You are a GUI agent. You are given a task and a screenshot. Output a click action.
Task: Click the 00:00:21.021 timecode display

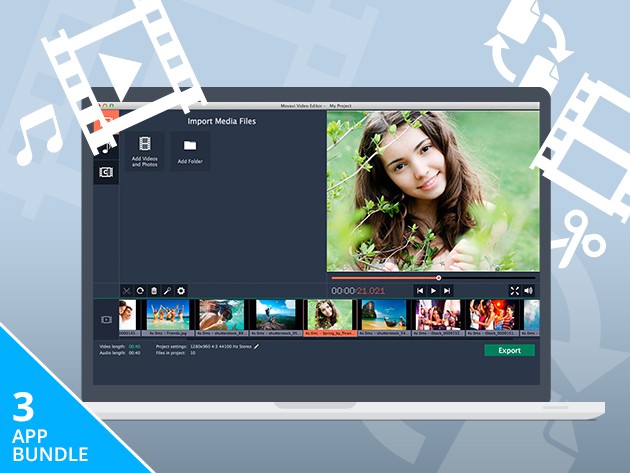[x=358, y=291]
